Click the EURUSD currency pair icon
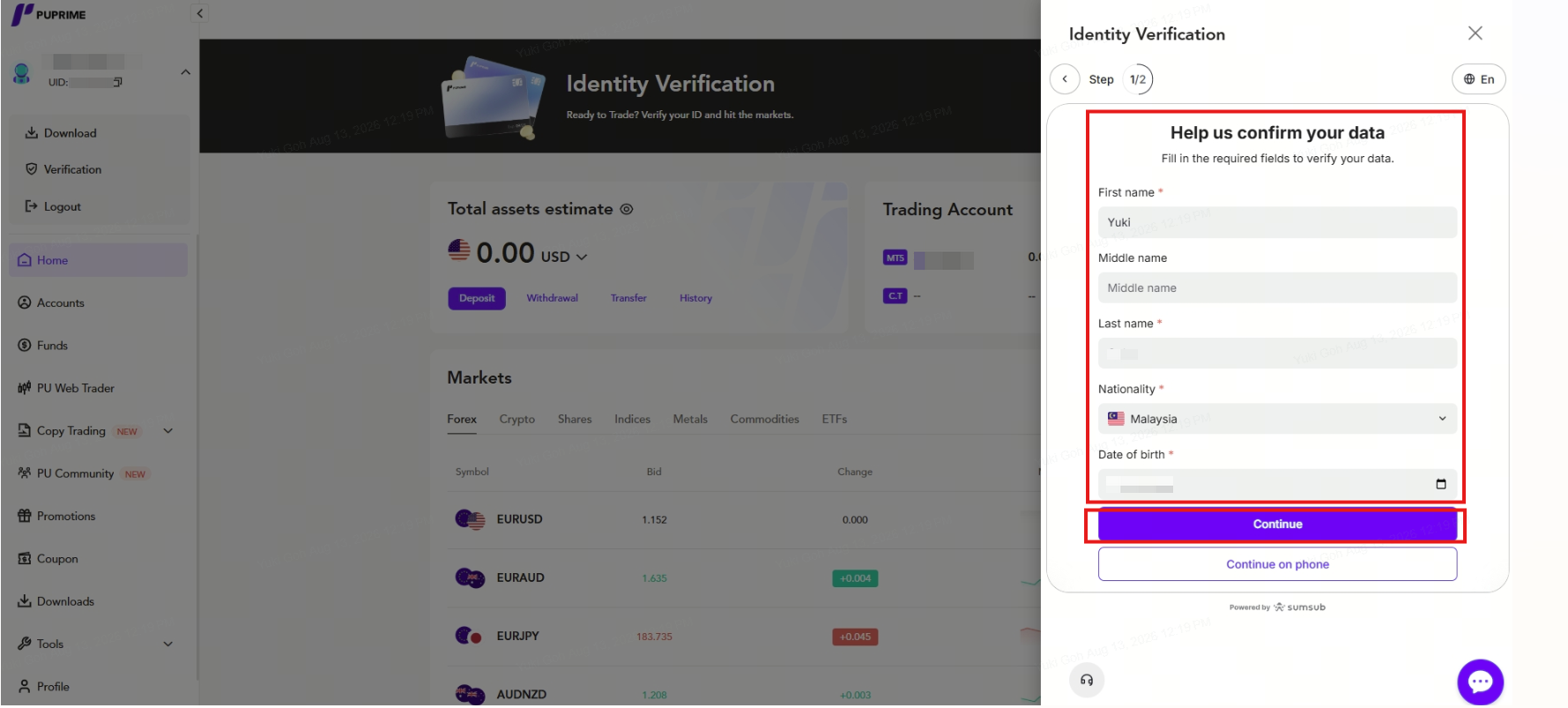The width and height of the screenshot is (1568, 708). pyautogui.click(x=470, y=519)
